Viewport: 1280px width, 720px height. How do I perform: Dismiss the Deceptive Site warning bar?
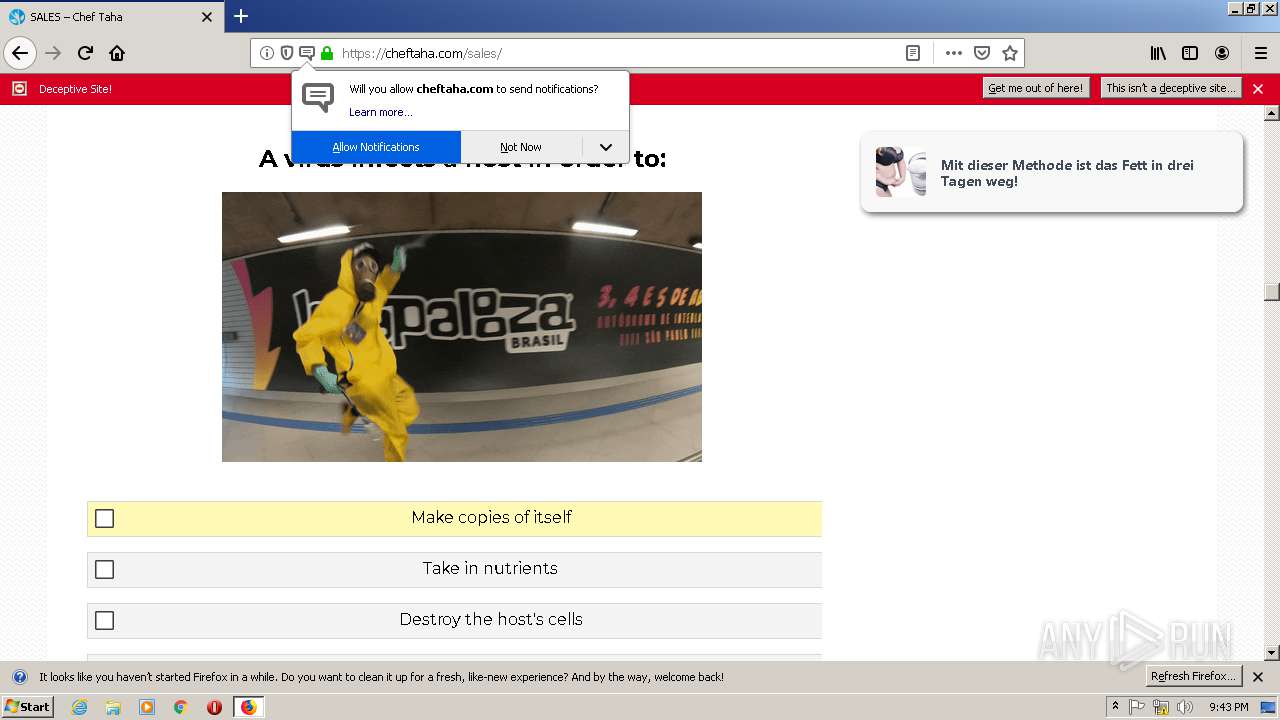pyautogui.click(x=1258, y=89)
